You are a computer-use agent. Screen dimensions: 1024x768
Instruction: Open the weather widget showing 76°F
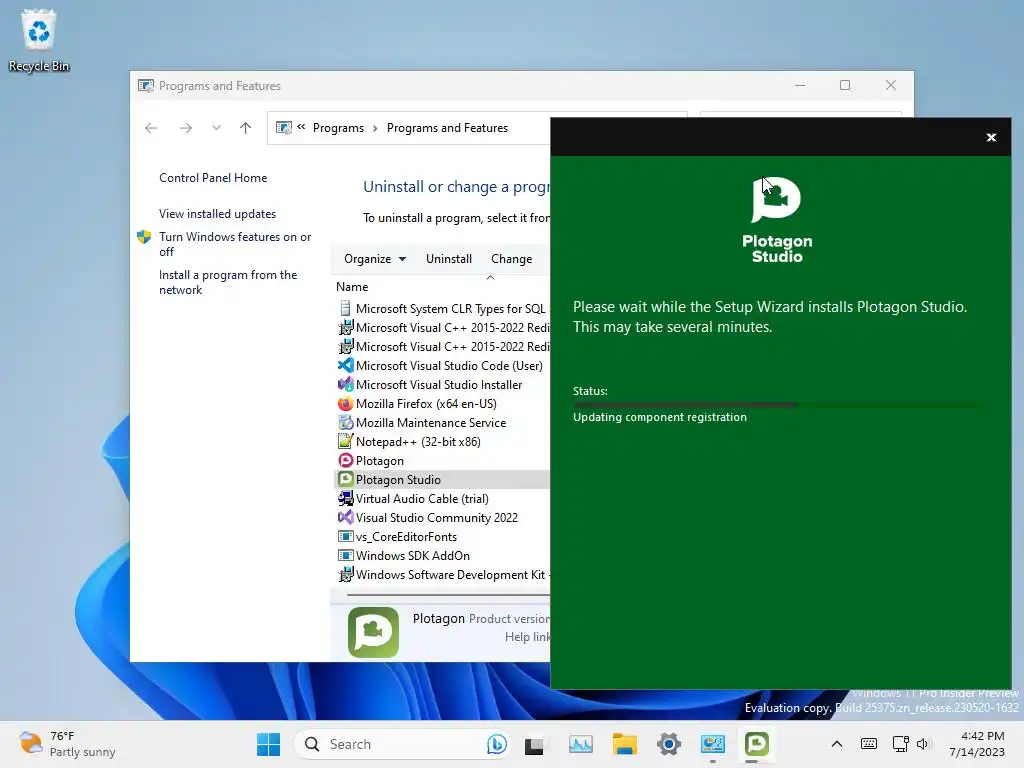point(67,744)
